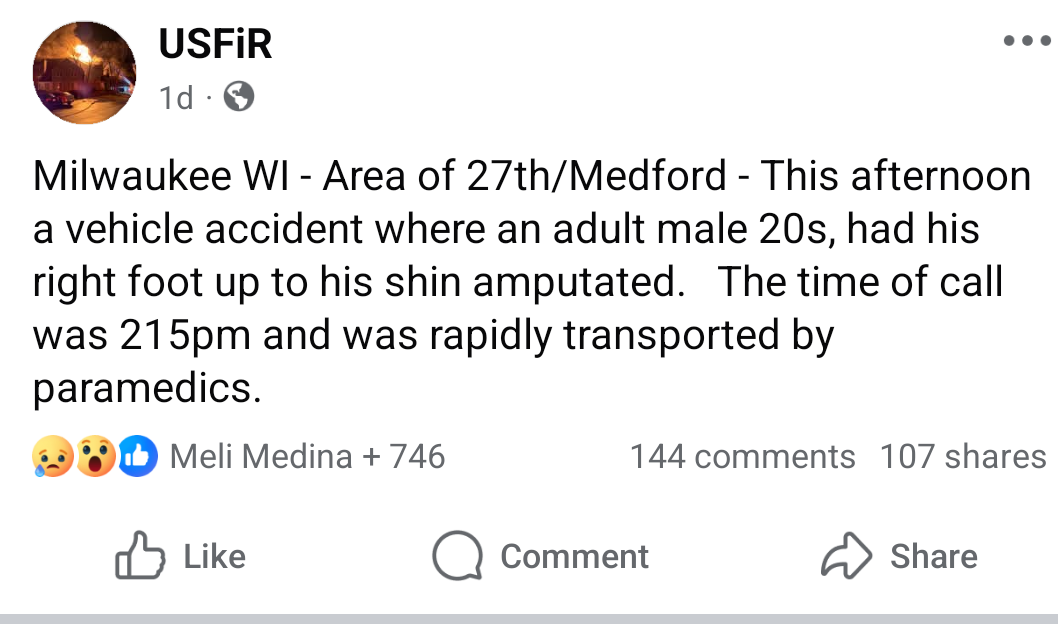Click the blue thumbs-up reaction badge
Viewport: 1058px width, 625px height.
coord(138,457)
